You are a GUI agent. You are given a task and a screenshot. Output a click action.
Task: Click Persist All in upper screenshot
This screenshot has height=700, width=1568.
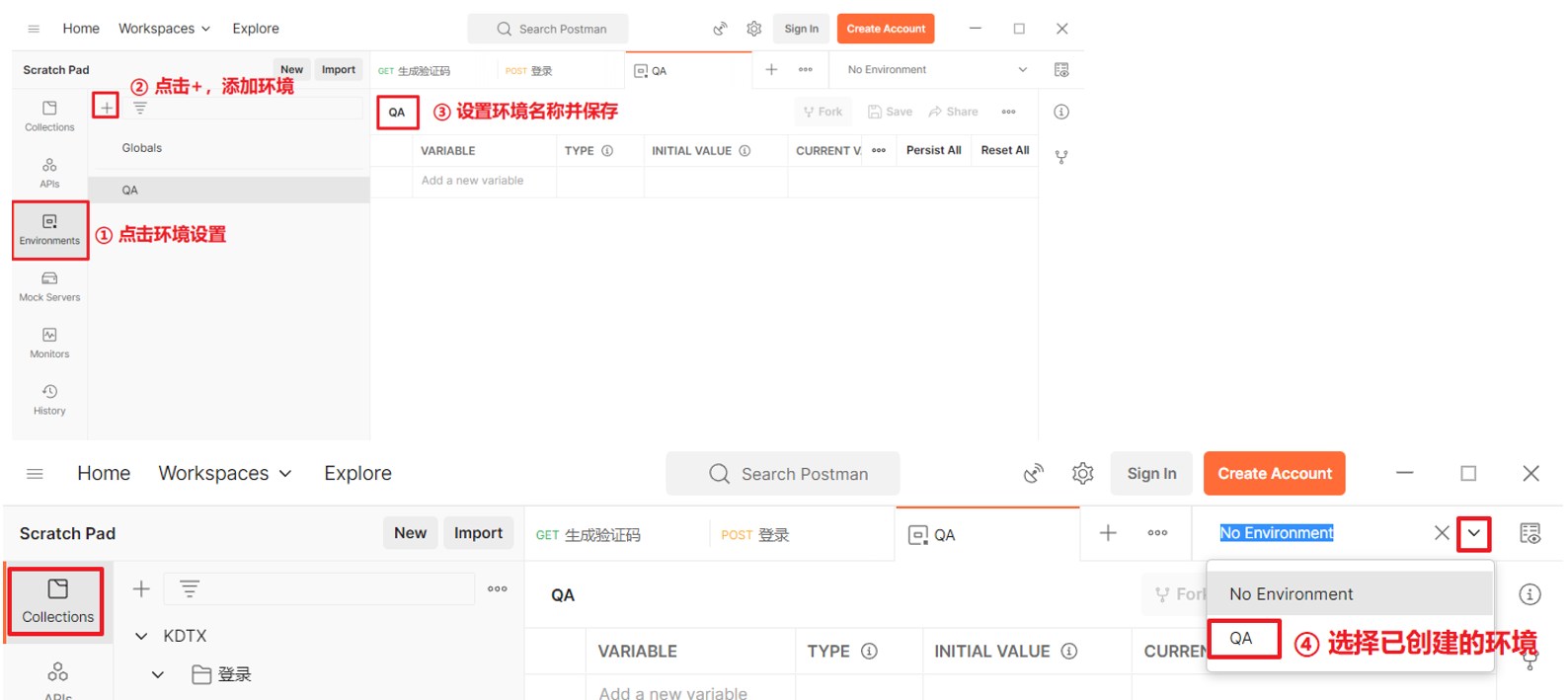(x=933, y=150)
